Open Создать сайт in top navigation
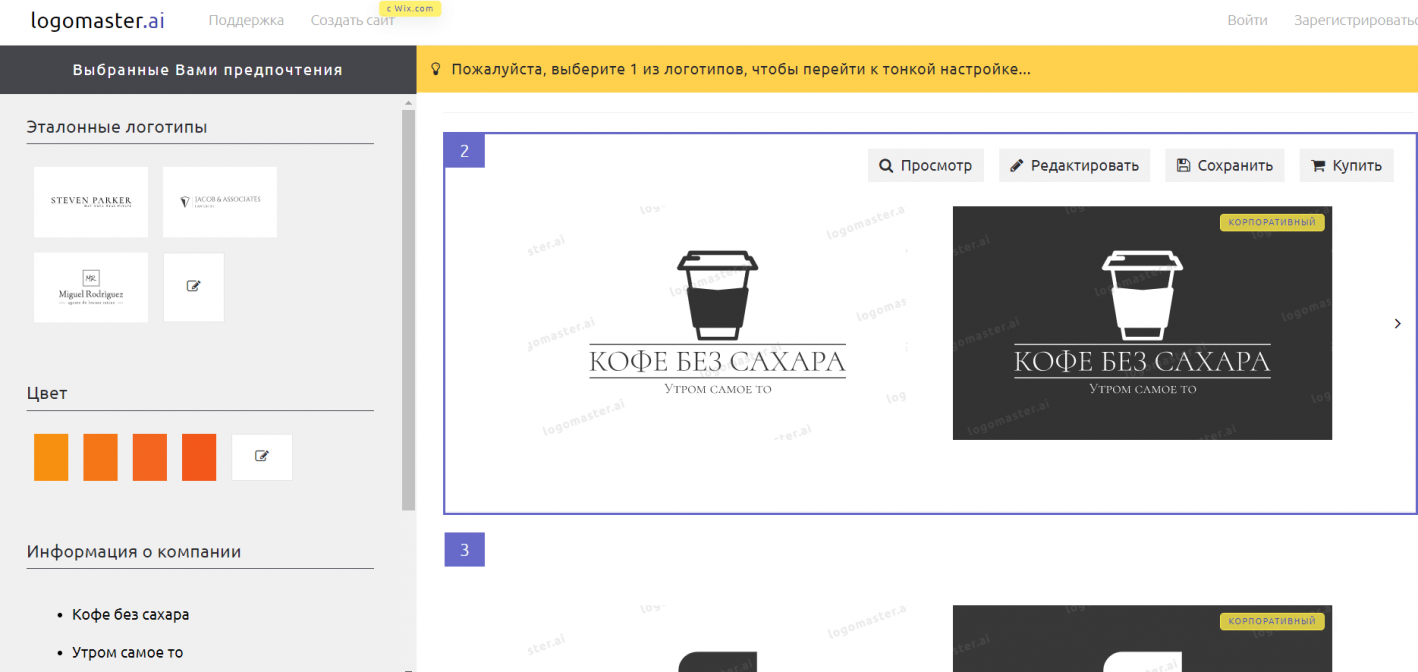 click(x=352, y=20)
